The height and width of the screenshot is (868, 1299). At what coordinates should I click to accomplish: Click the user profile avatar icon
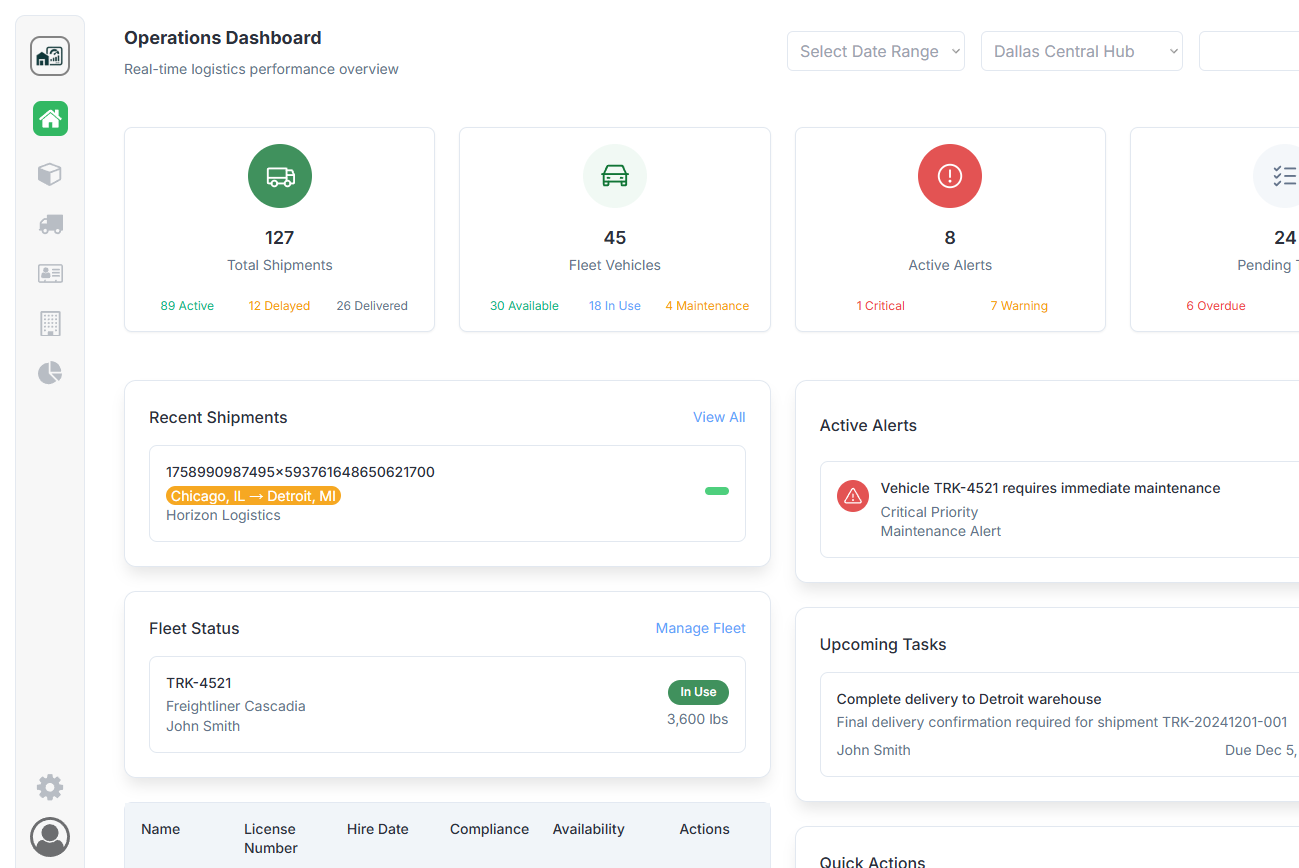50,837
